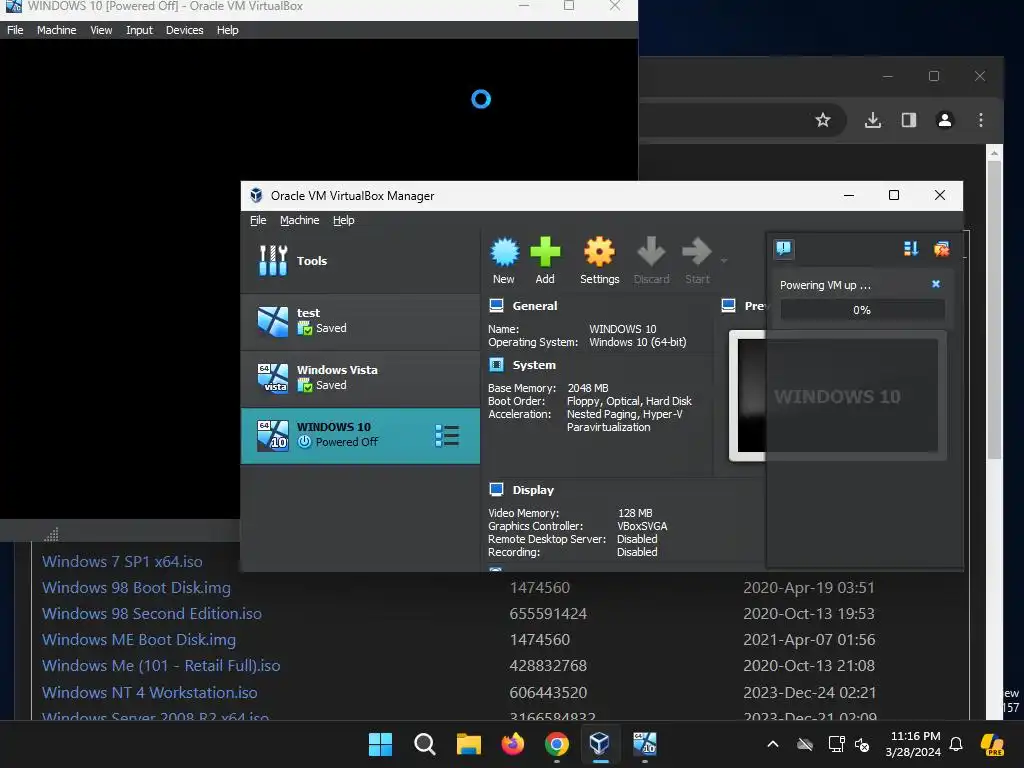
Task: Click the size value 655591424
Action: (549, 614)
